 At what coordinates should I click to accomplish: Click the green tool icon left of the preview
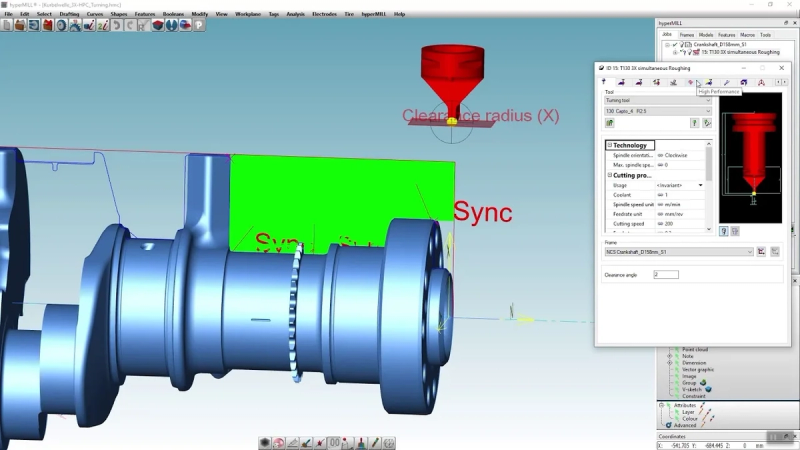click(694, 123)
